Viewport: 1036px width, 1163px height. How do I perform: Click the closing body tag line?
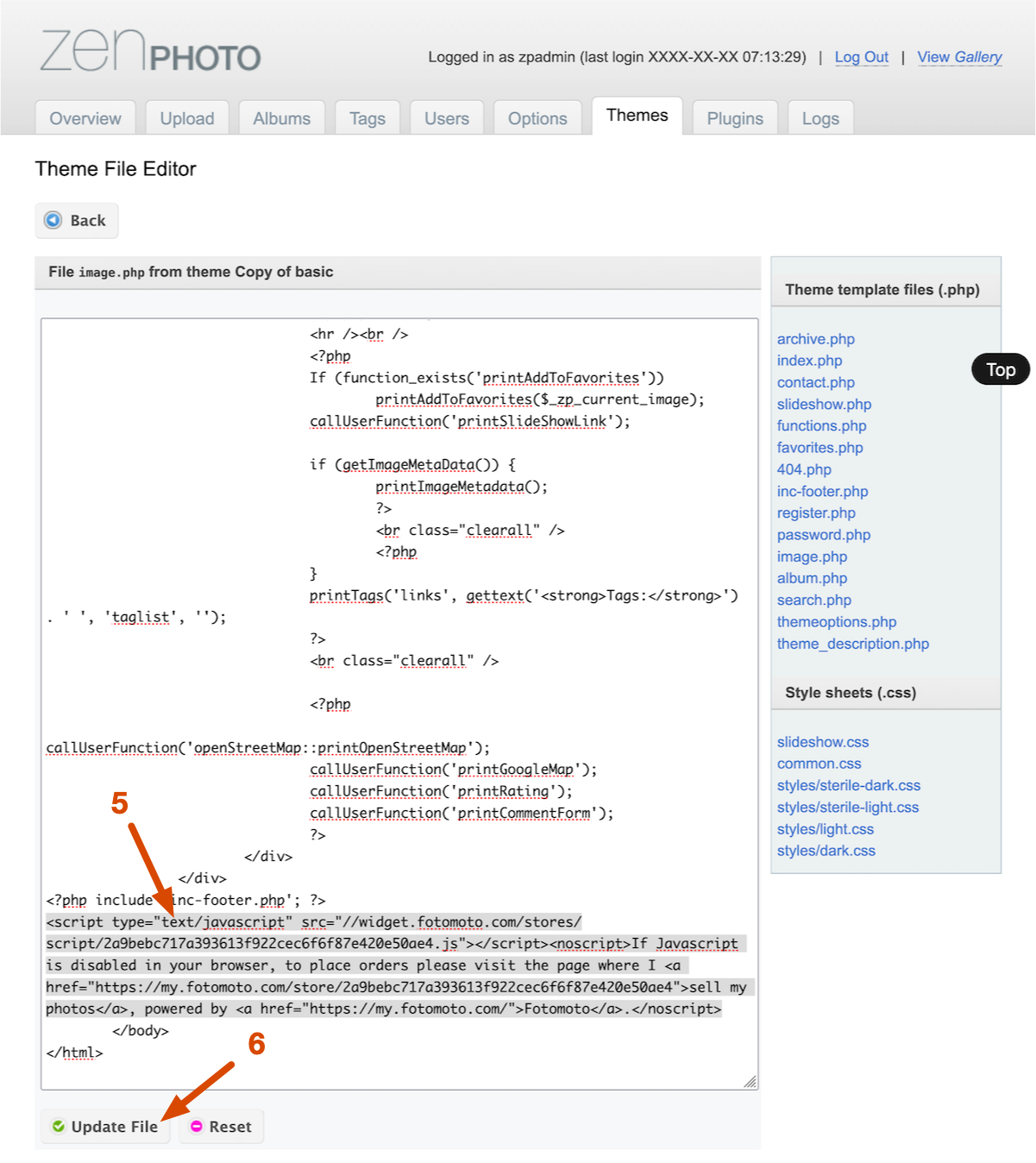click(141, 1031)
